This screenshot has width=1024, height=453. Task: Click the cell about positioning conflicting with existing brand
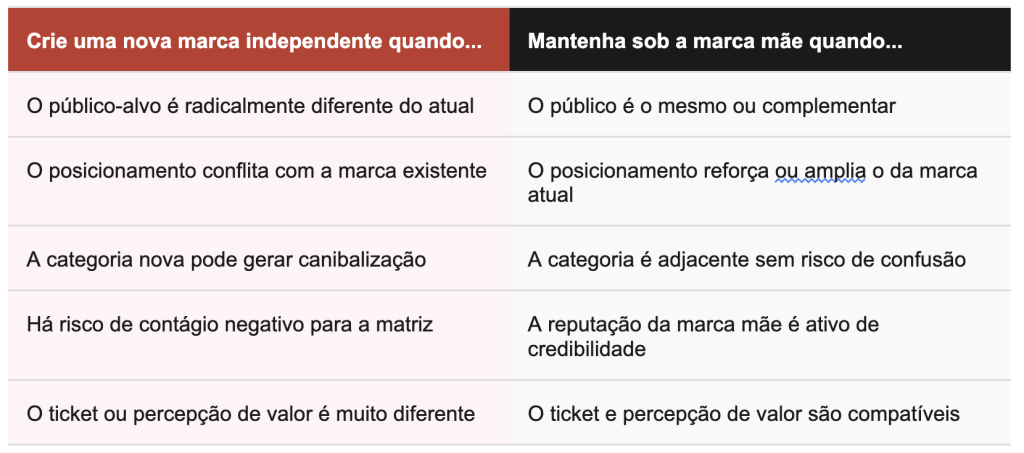(256, 171)
